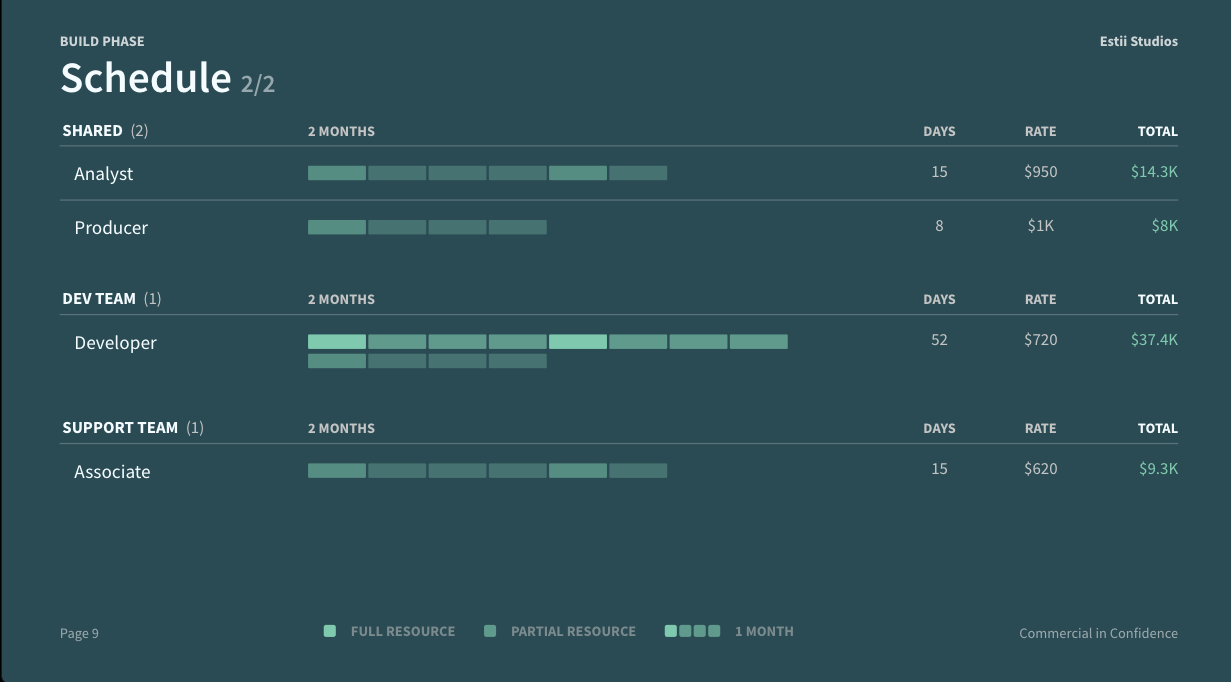Image resolution: width=1231 pixels, height=682 pixels.
Task: Click the Developer days value 52
Action: 939,340
